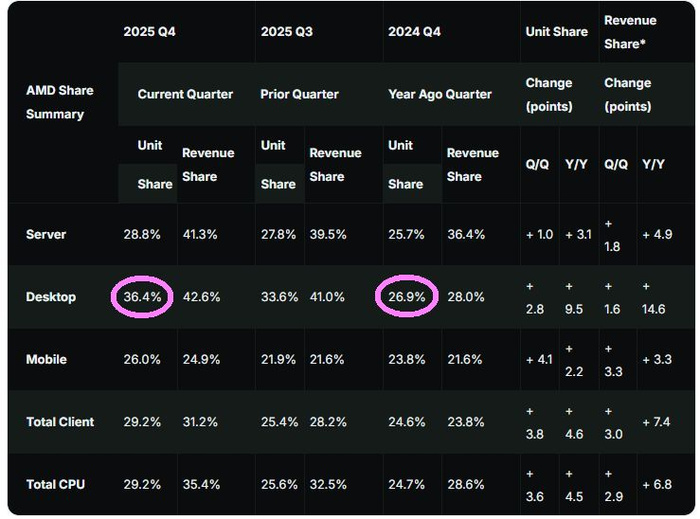Click the Mobile row label
Viewport: 700px width, 519px height.
(47, 360)
